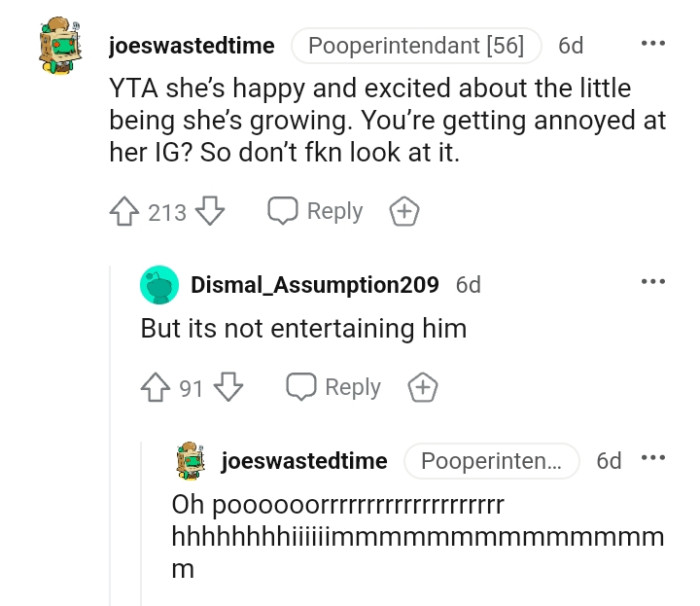Click the truncated Pooperinten… flair badge
Screen dimensions: 700x606
point(491,461)
